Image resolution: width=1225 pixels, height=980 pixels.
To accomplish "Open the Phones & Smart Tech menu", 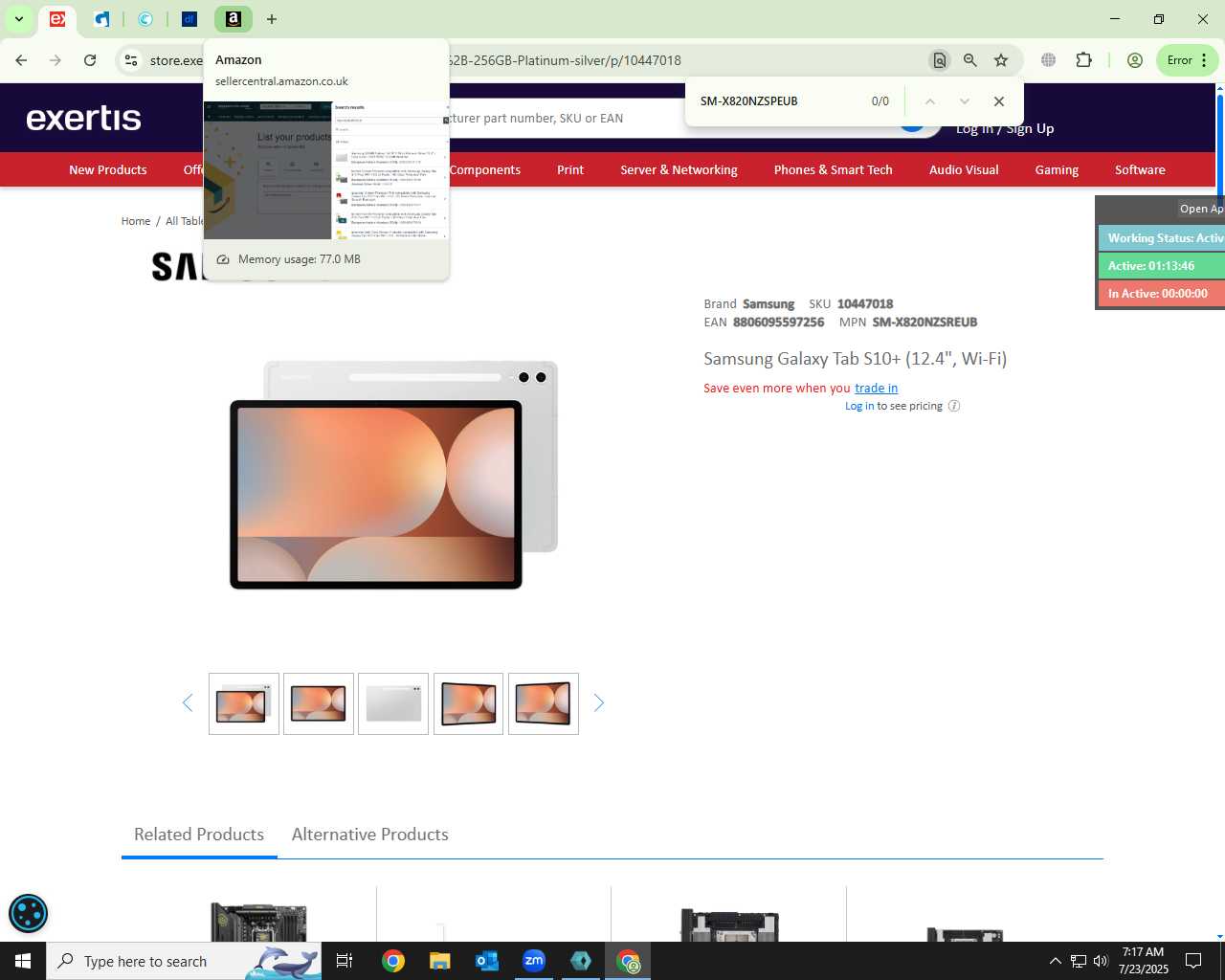I will 834,169.
